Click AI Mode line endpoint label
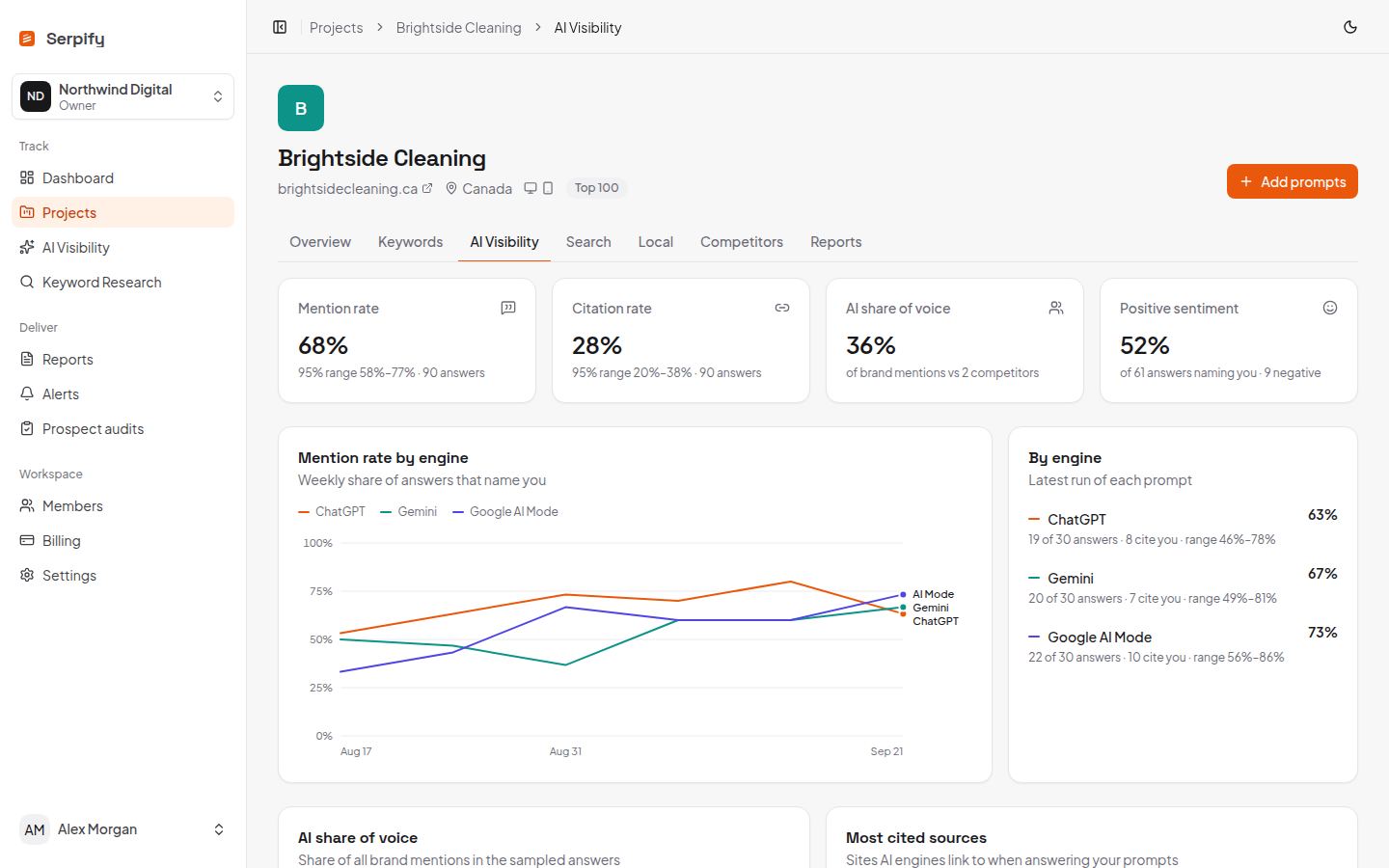Viewport: 1389px width, 868px height. pyautogui.click(x=933, y=594)
